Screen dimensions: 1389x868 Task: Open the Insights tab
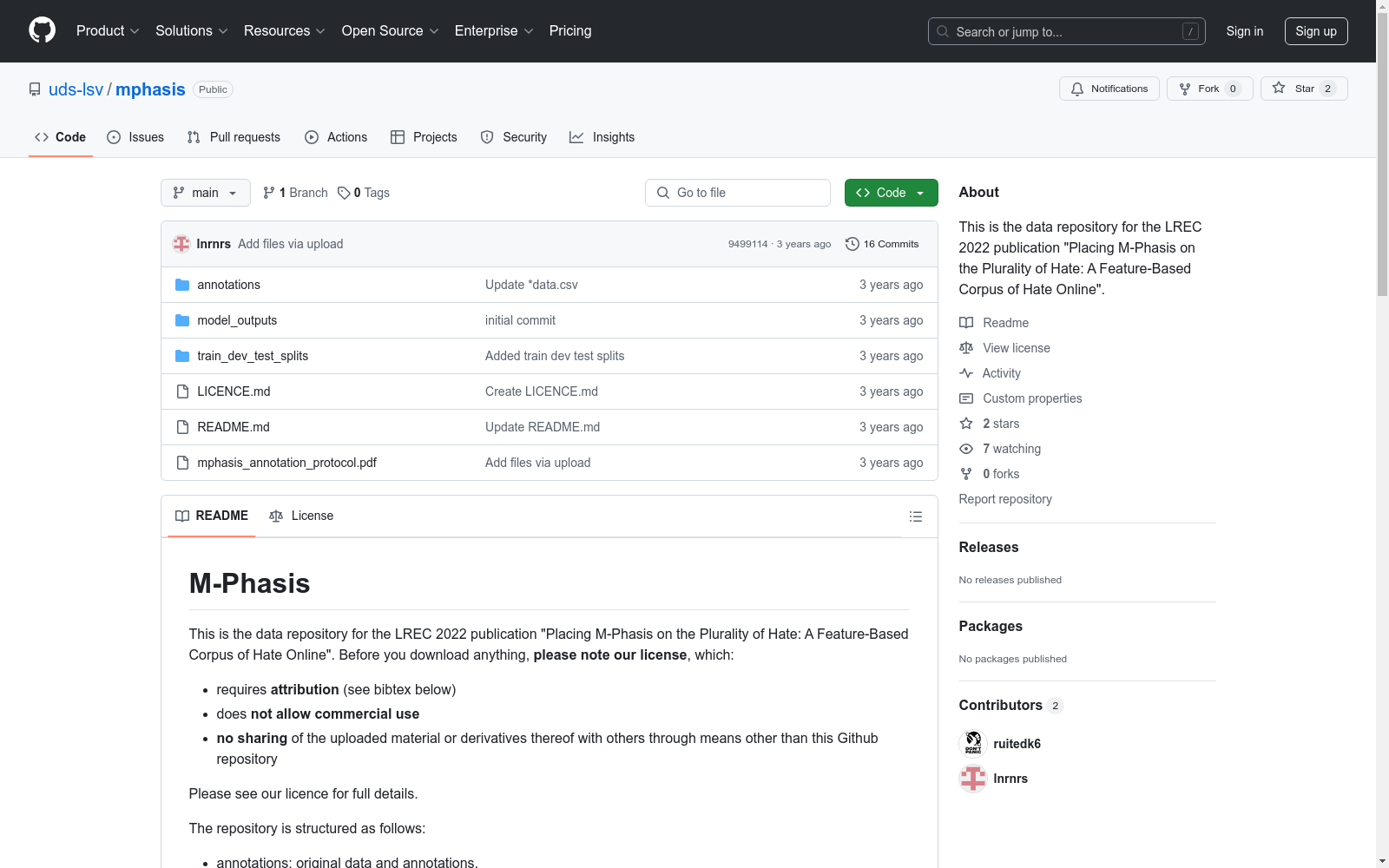[x=602, y=137]
